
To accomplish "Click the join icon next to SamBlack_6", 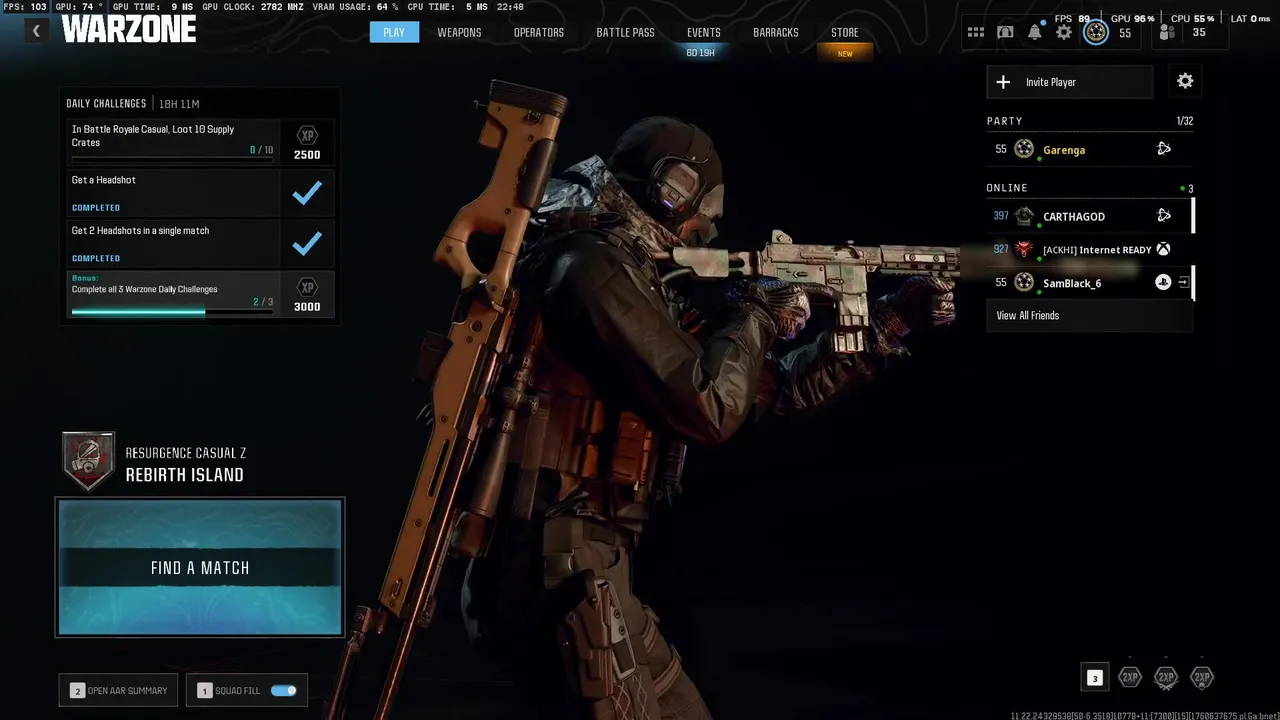I will point(1183,283).
